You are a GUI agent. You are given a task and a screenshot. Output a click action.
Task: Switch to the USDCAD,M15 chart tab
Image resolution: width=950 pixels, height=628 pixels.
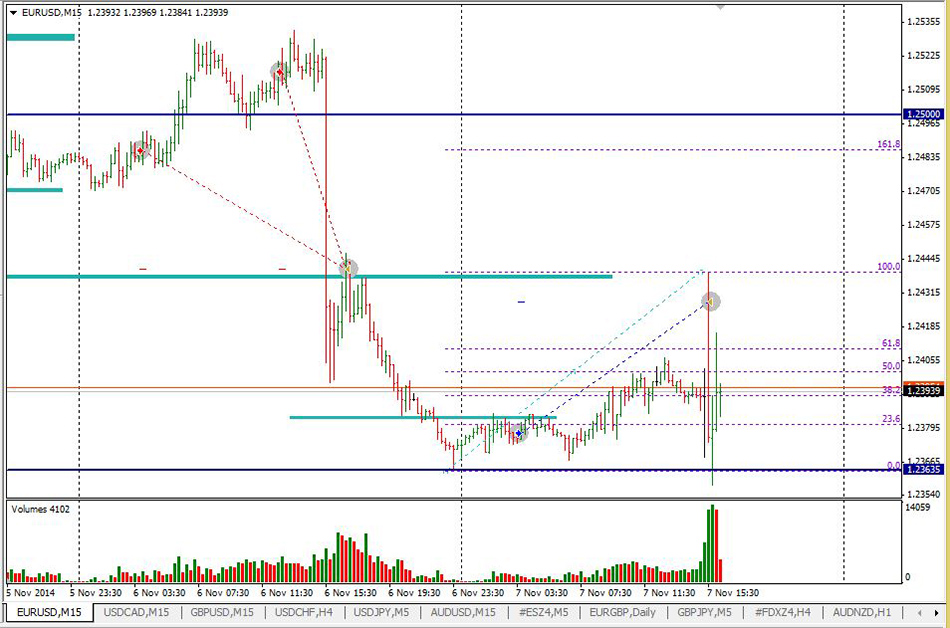click(x=136, y=612)
